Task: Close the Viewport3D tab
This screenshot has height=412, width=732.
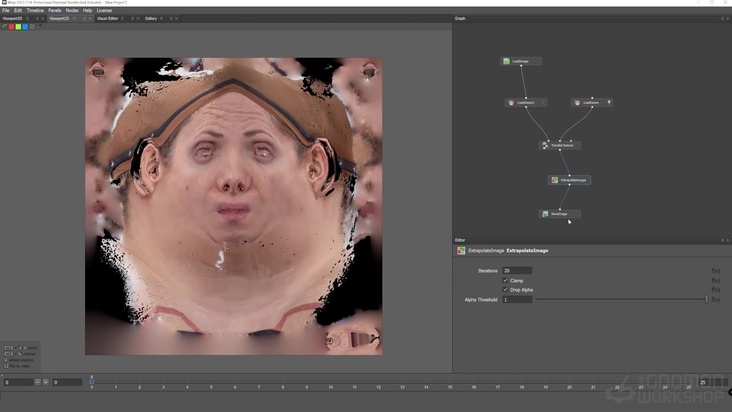Action: (43, 19)
